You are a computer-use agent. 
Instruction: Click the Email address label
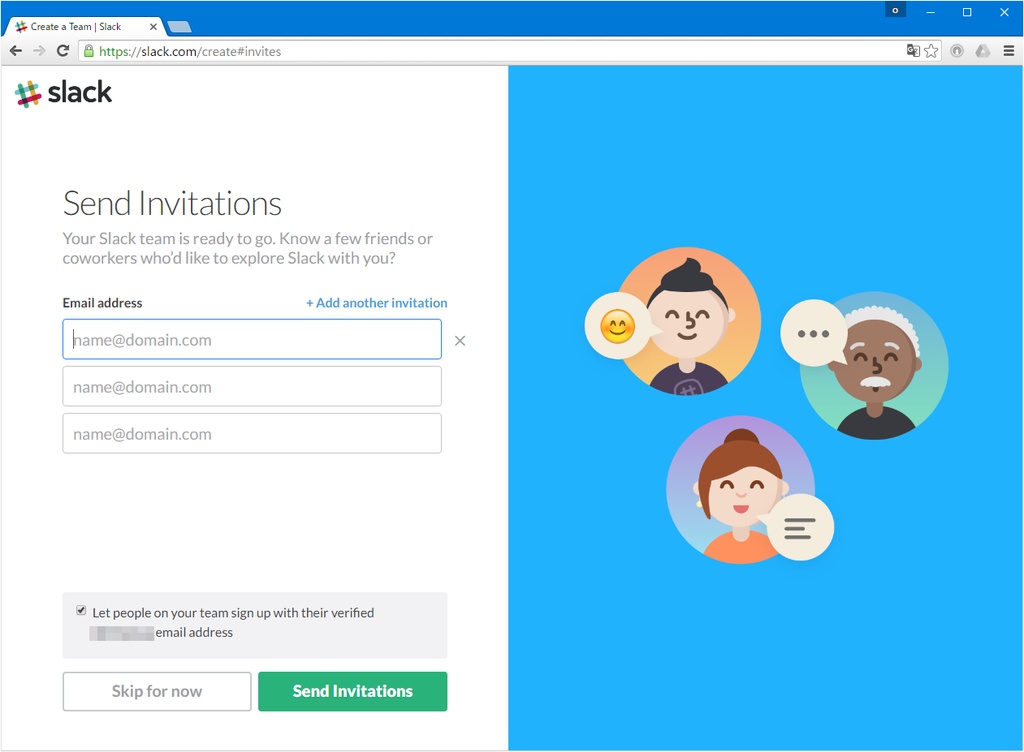pos(103,303)
